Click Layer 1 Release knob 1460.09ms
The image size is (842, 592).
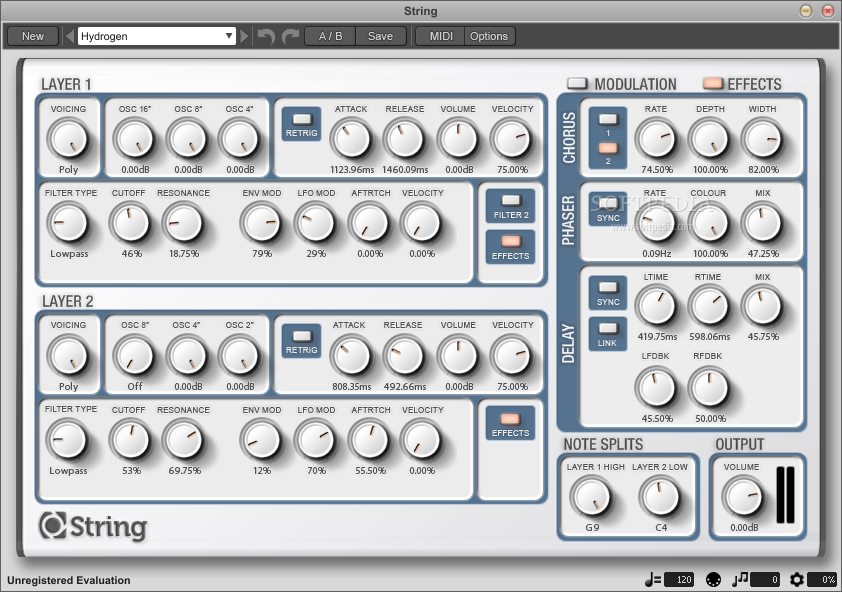[x=404, y=139]
